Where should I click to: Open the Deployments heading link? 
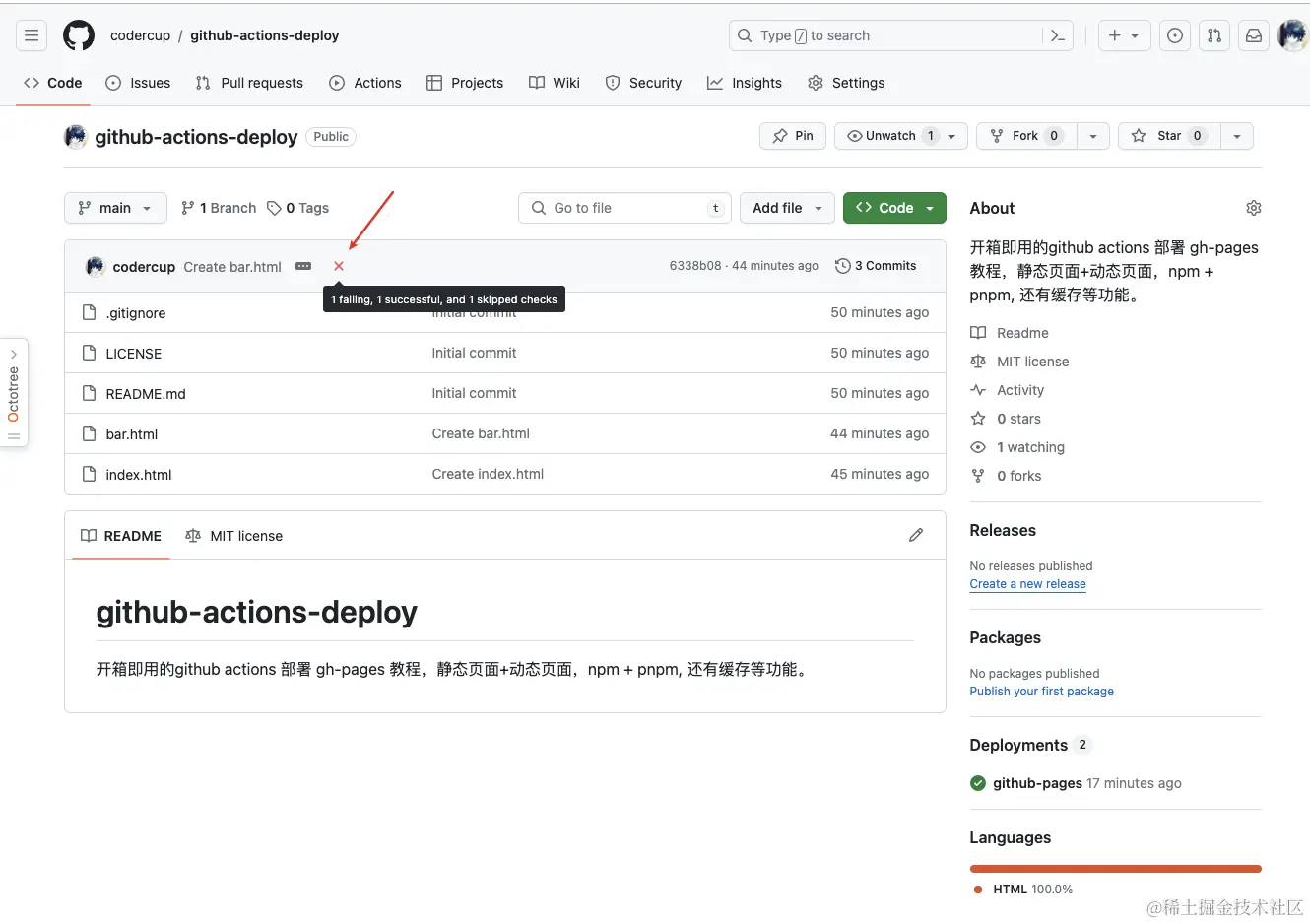click(1030, 745)
